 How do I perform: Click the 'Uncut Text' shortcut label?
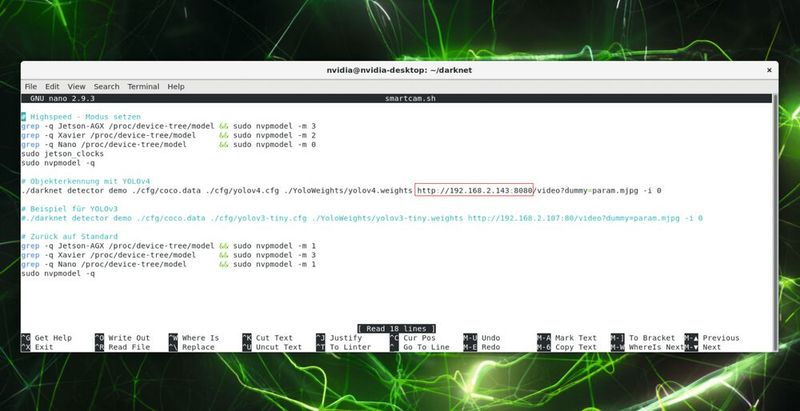click(x=279, y=347)
